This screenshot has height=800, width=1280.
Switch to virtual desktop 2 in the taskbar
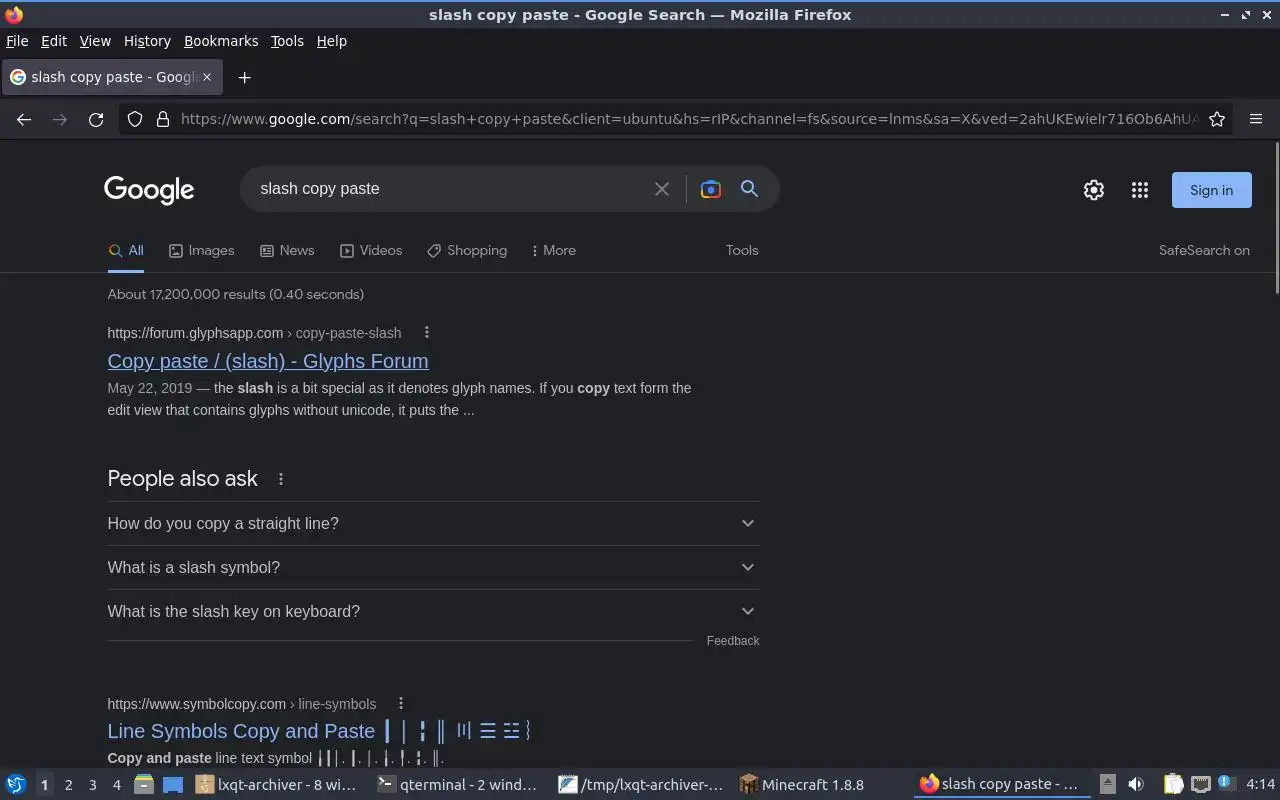click(68, 785)
